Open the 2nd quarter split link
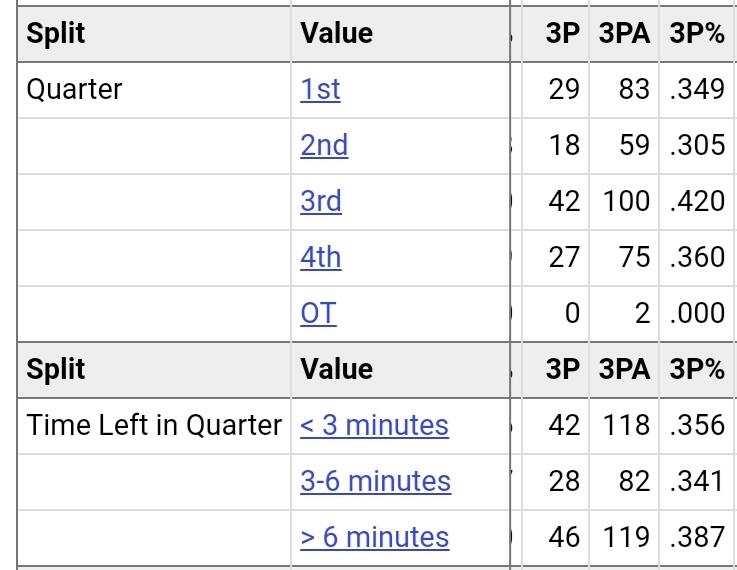The height and width of the screenshot is (570, 737). click(324, 145)
